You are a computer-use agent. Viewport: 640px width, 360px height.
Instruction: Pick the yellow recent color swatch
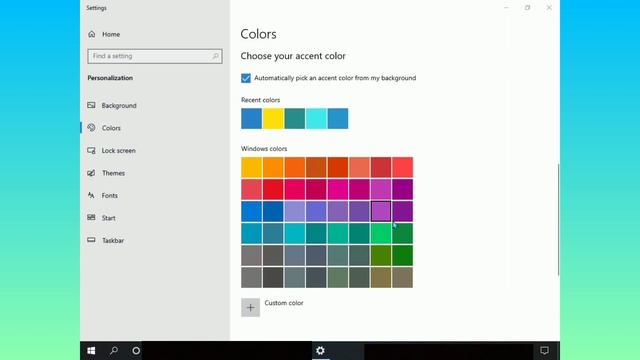tap(273, 118)
